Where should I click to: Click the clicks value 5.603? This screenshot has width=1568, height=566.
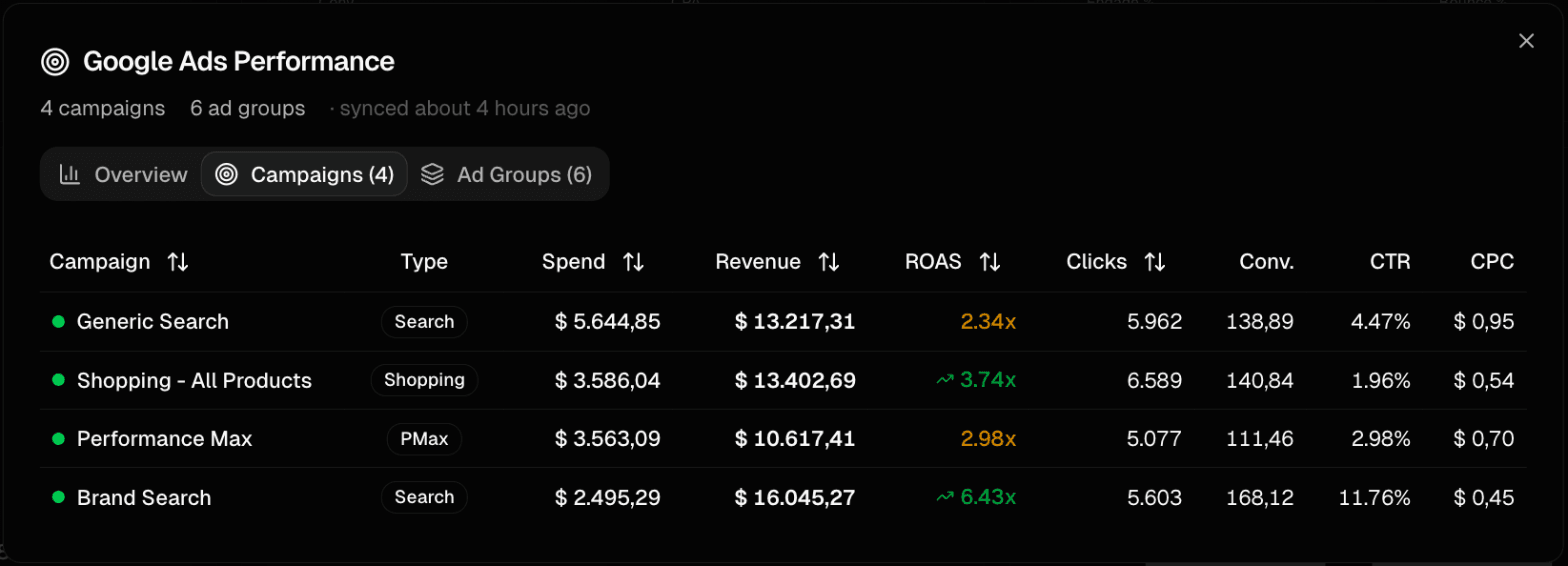point(1154,497)
